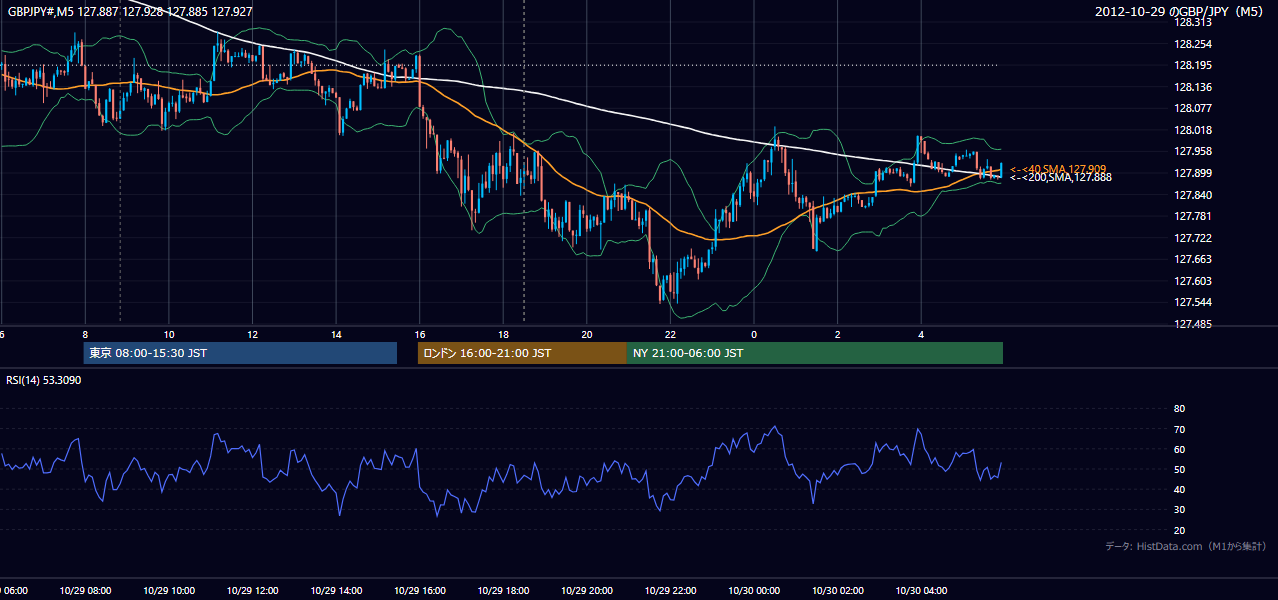
Task: Click the 10/29 14:00 date label
Action: (x=336, y=590)
